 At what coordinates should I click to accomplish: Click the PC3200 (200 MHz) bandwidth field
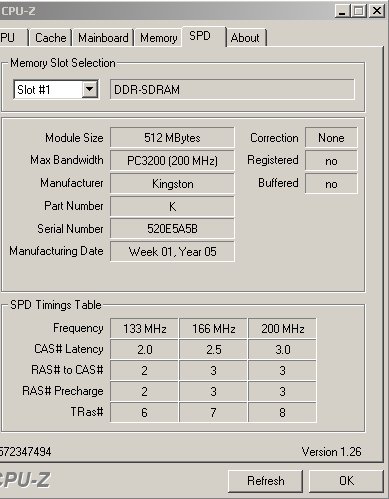click(172, 161)
